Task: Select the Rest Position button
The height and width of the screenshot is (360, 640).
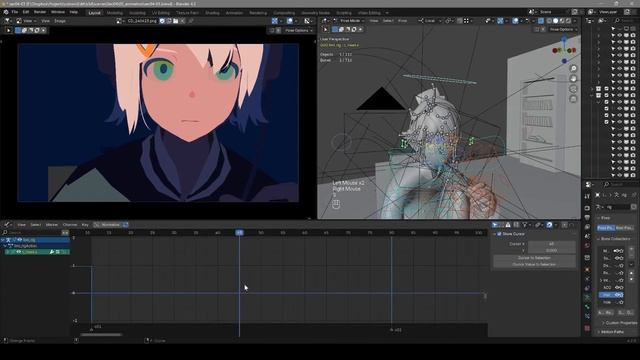Action: 624,228
